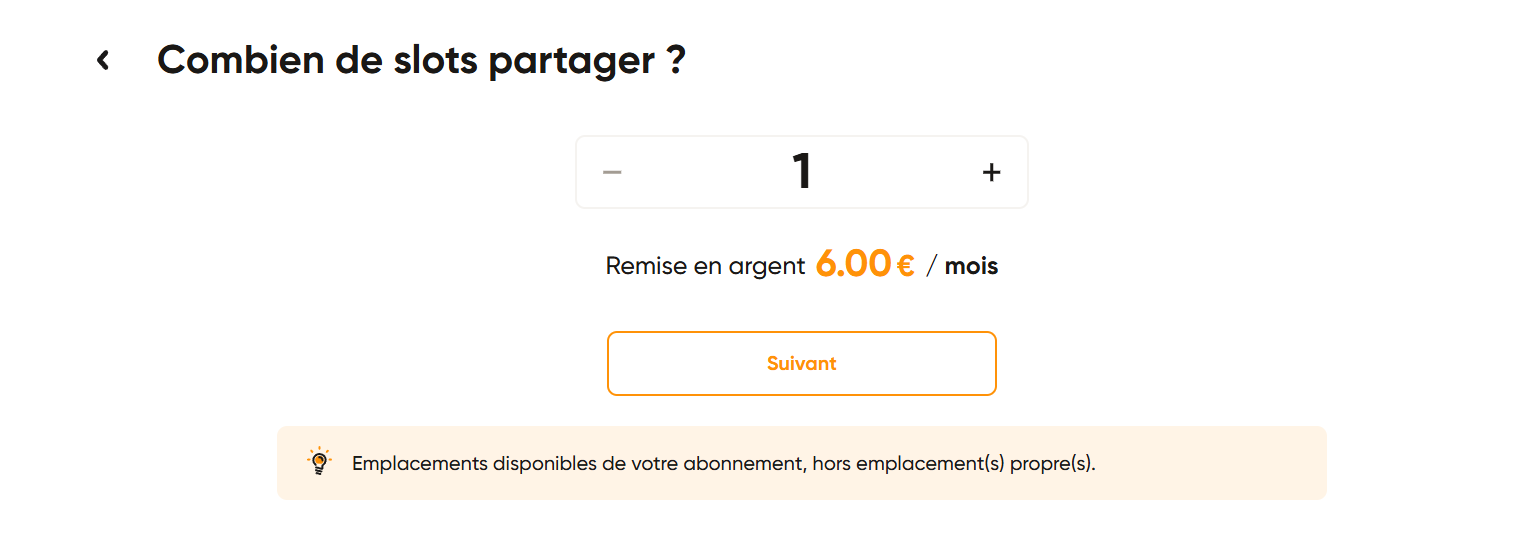Go back using the left chevron arrow
This screenshot has width=1535, height=555.
pos(103,61)
